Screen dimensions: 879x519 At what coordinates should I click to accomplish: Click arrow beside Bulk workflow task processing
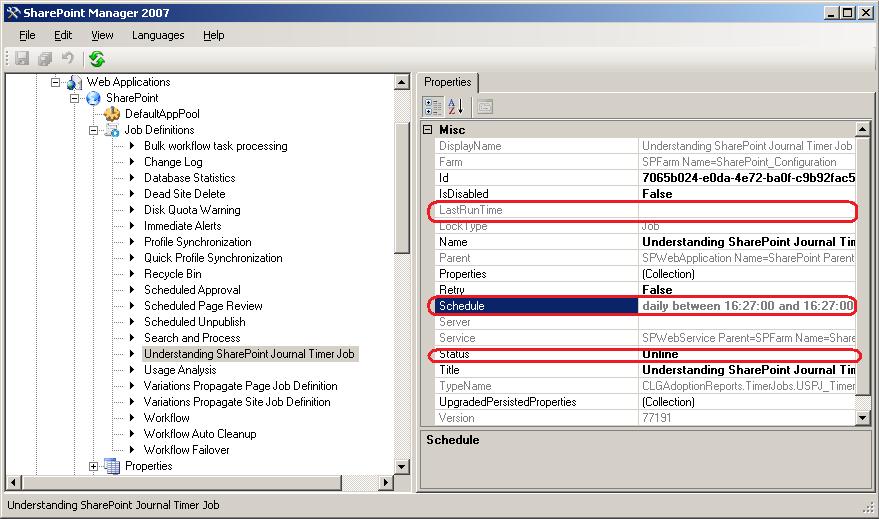pyautogui.click(x=132, y=146)
